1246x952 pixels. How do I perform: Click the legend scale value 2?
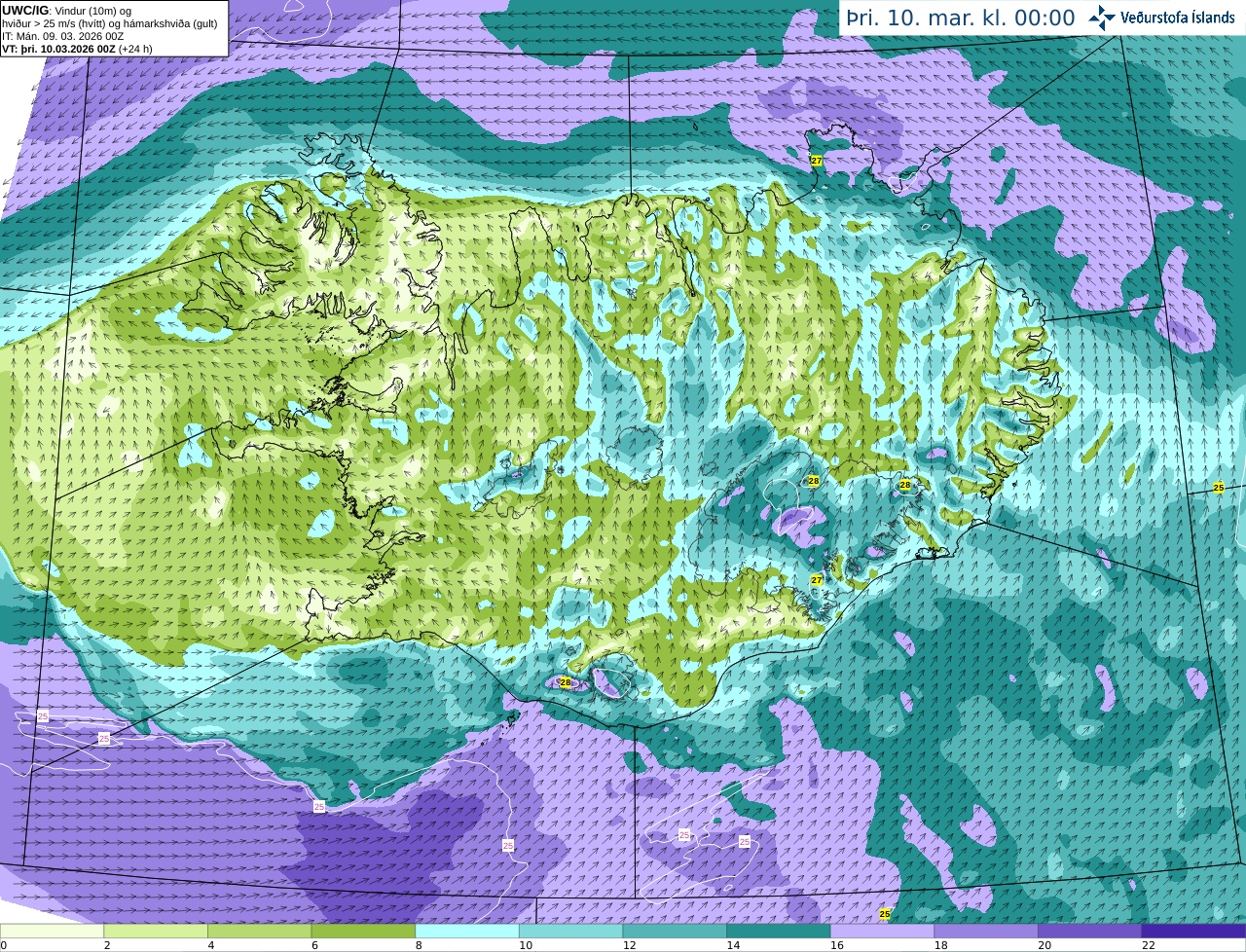tap(105, 945)
